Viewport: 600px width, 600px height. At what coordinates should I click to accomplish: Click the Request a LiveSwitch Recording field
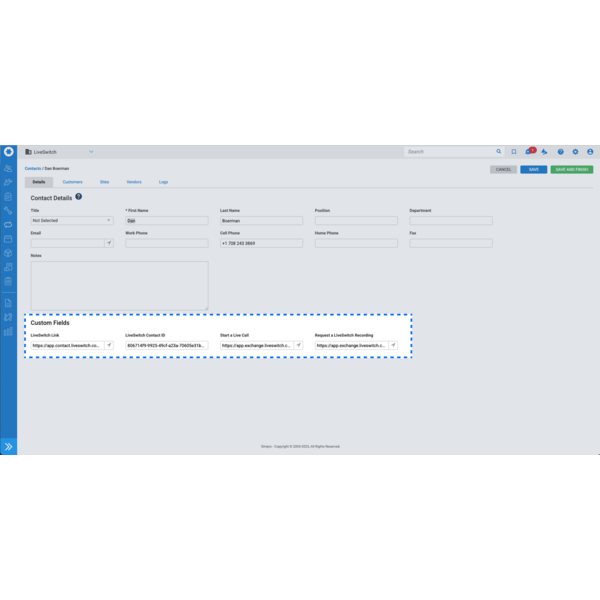click(x=352, y=346)
